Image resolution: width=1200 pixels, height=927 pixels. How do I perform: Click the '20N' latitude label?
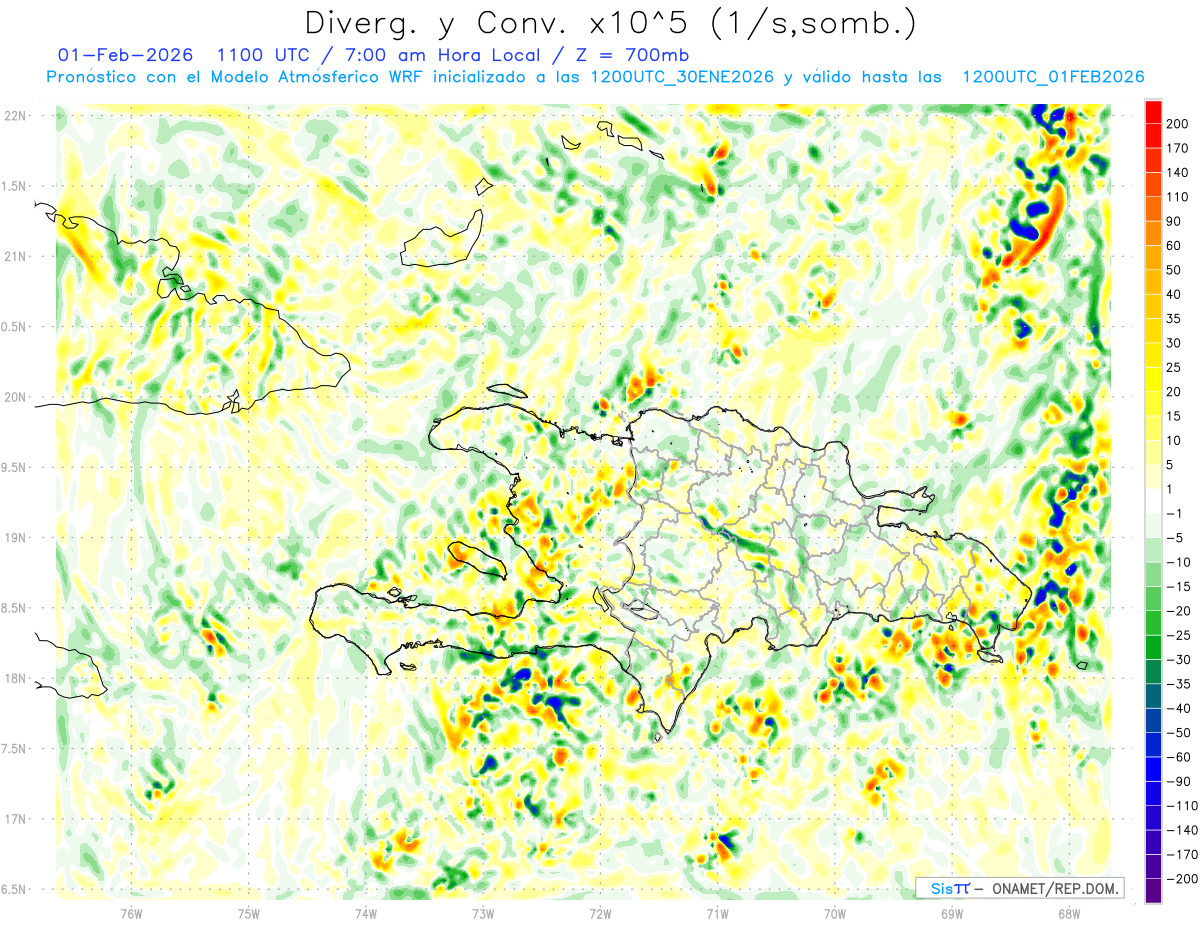(x=15, y=397)
